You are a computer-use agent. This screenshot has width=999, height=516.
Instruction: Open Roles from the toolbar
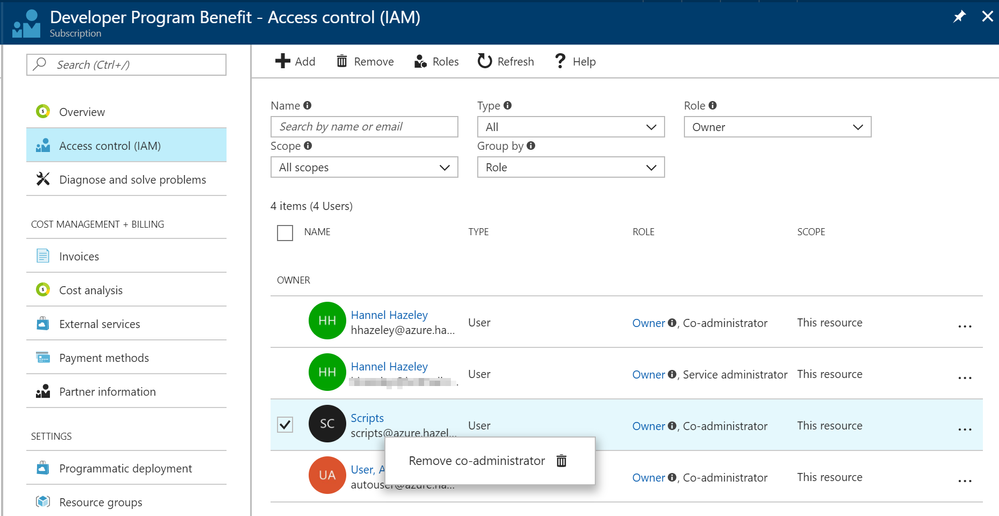point(436,61)
